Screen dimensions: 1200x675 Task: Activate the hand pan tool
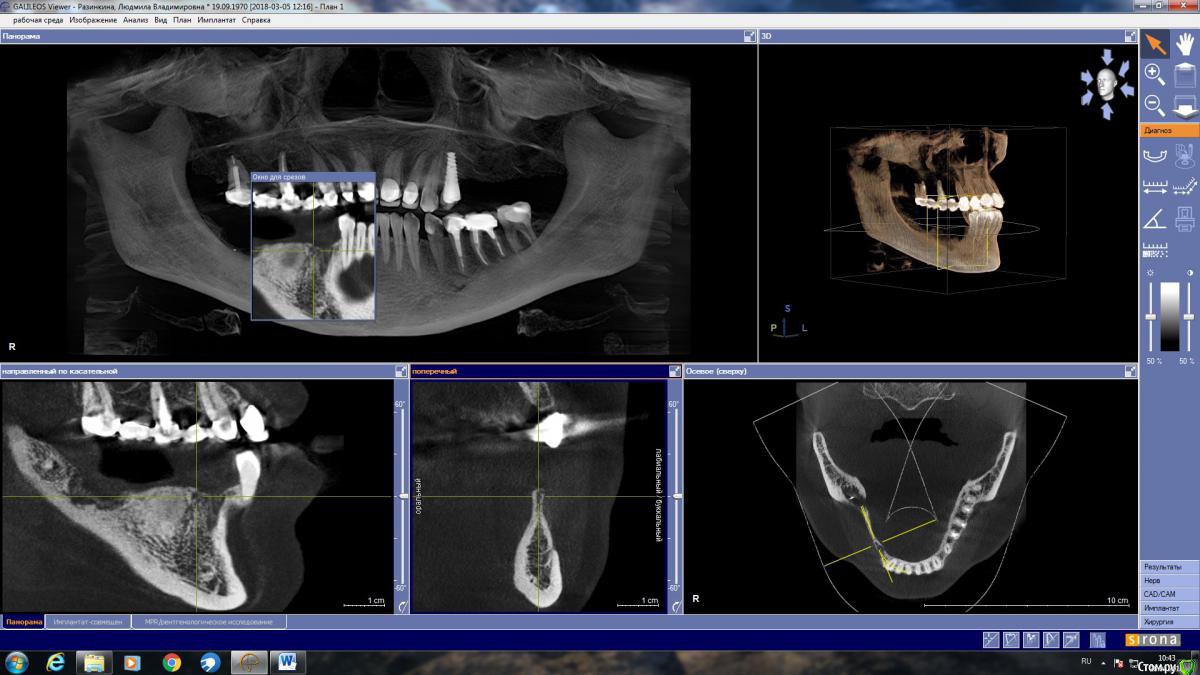[1185, 43]
